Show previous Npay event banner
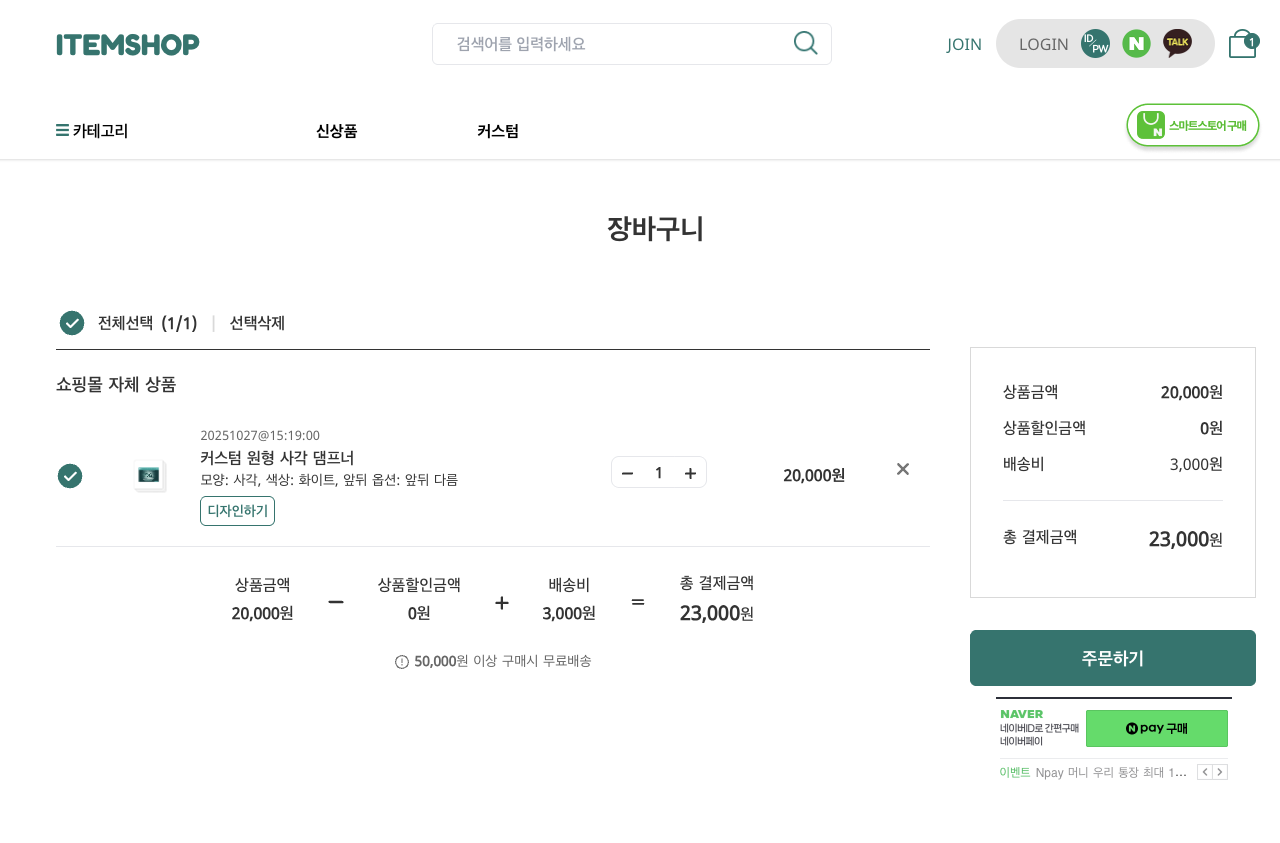Screen dimensions: 1280x843 (x=1204, y=772)
